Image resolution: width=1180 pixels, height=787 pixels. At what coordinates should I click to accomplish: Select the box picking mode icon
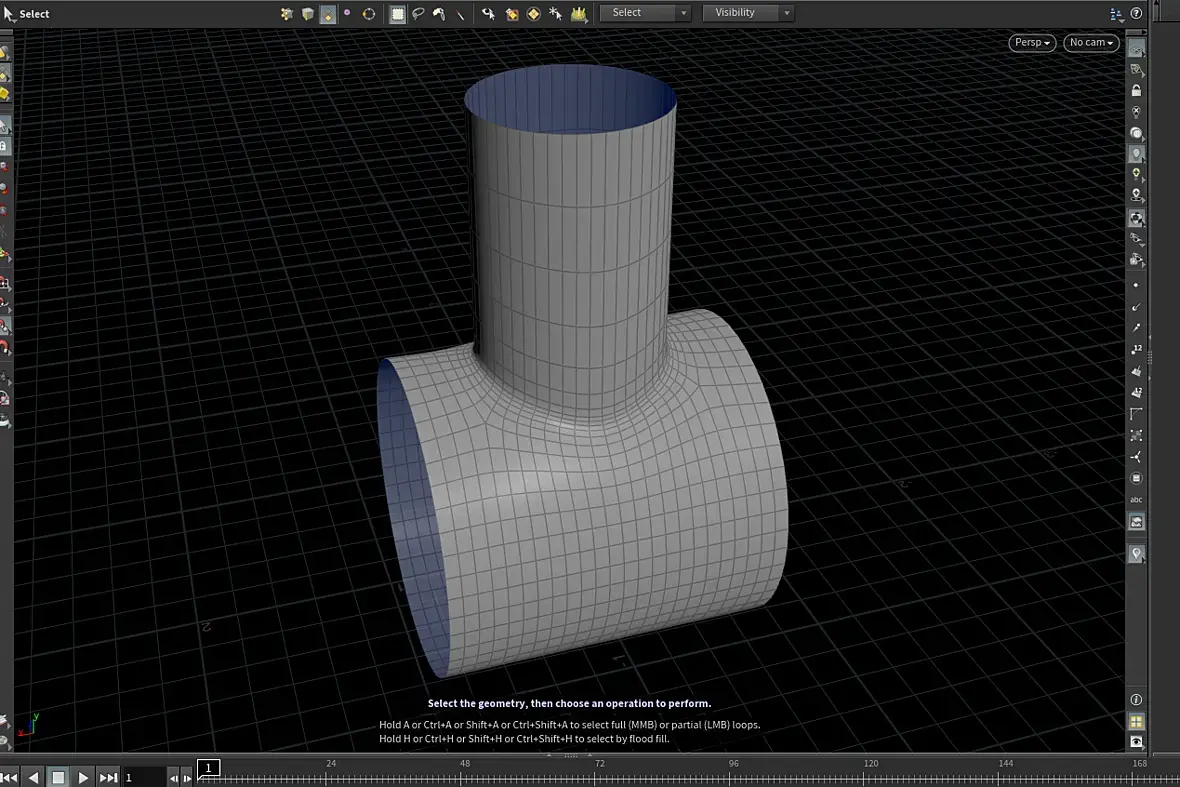coord(397,14)
